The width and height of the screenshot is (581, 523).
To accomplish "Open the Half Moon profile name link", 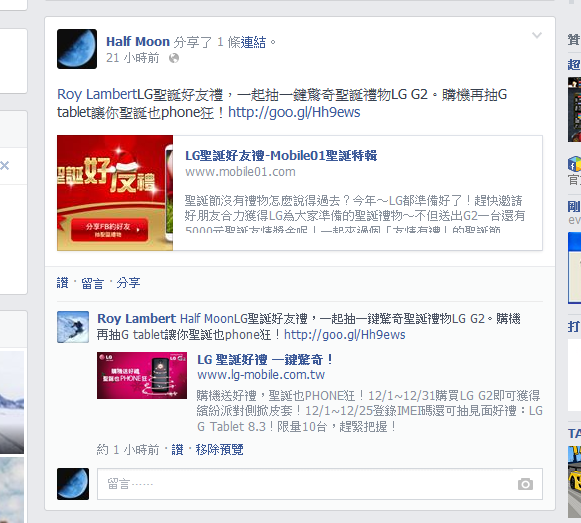I will (x=138, y=42).
